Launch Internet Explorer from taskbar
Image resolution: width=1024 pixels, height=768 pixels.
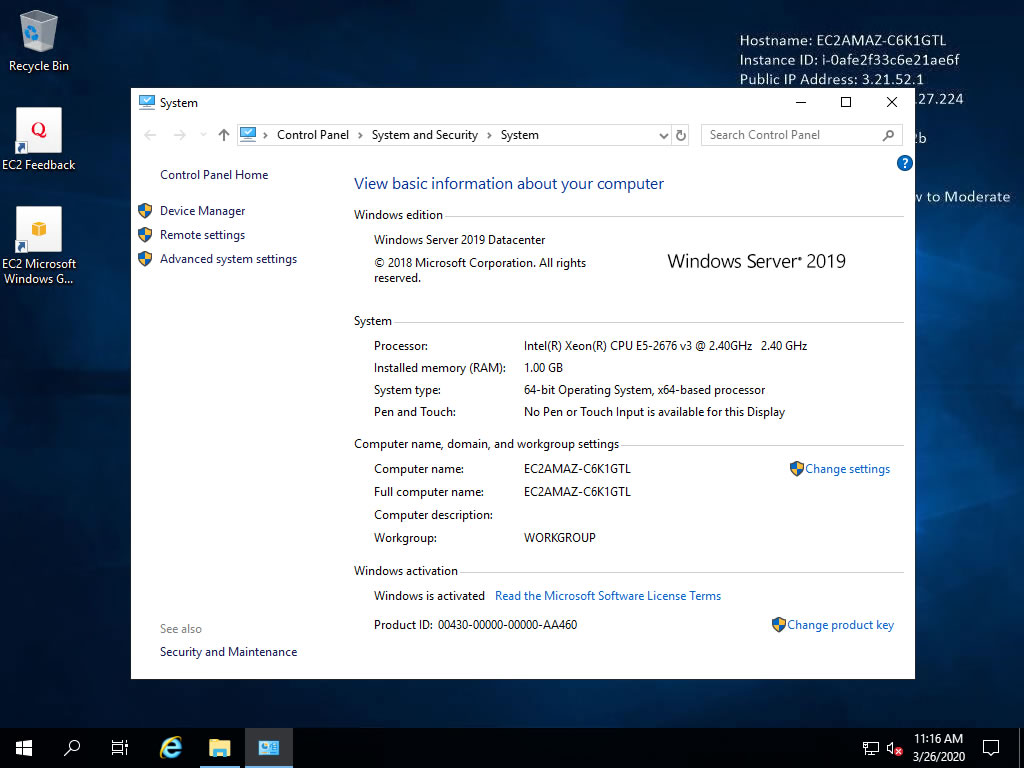[171, 748]
